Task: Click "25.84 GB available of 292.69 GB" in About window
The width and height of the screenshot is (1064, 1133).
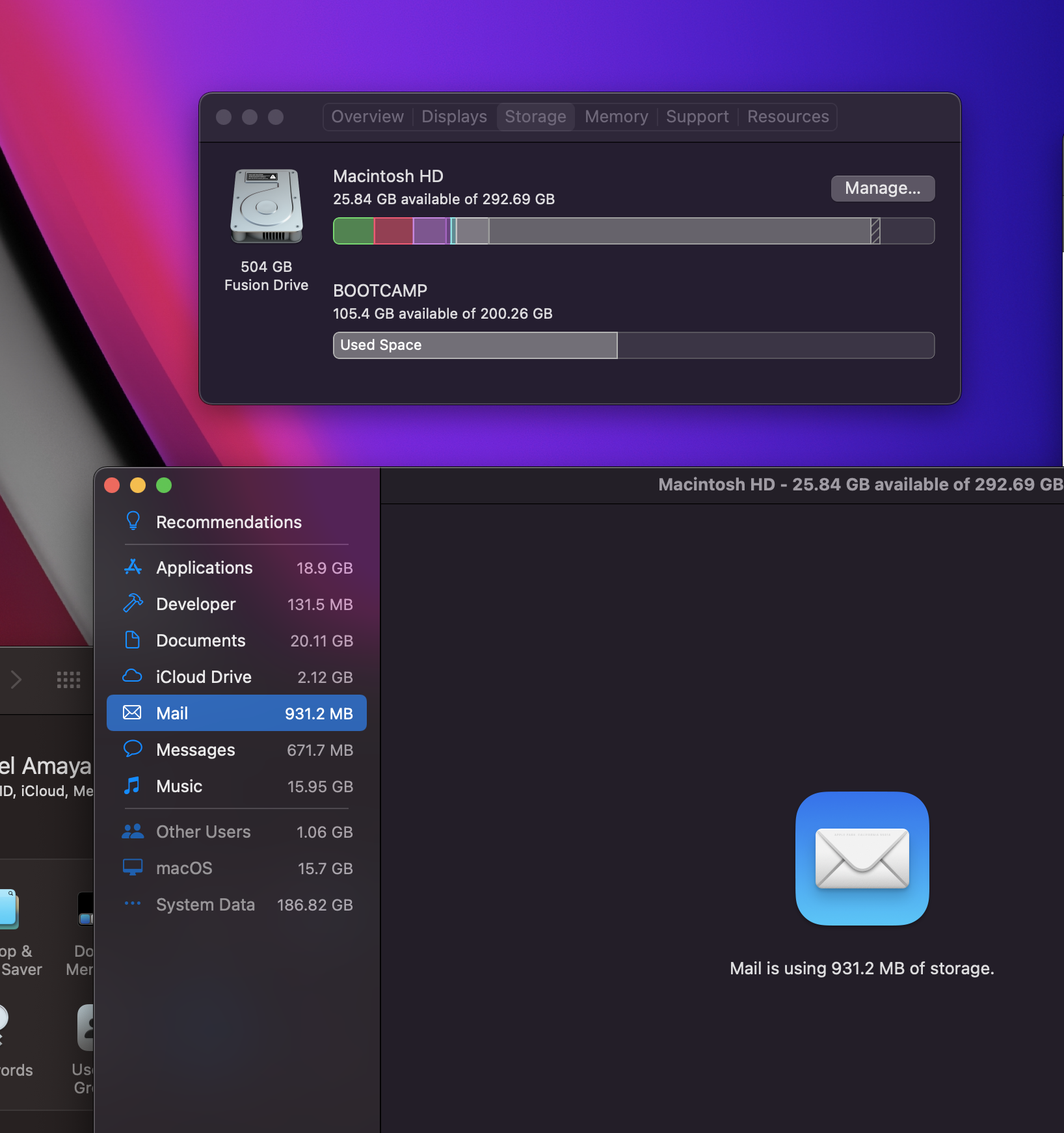Action: click(444, 199)
